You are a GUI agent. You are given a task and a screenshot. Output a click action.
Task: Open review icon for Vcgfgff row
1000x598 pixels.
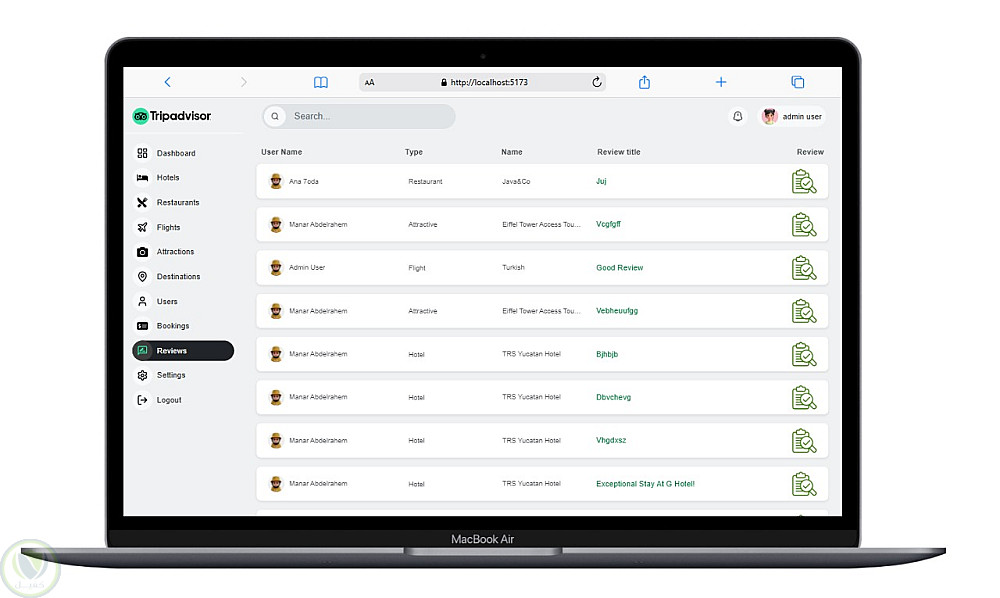(804, 225)
